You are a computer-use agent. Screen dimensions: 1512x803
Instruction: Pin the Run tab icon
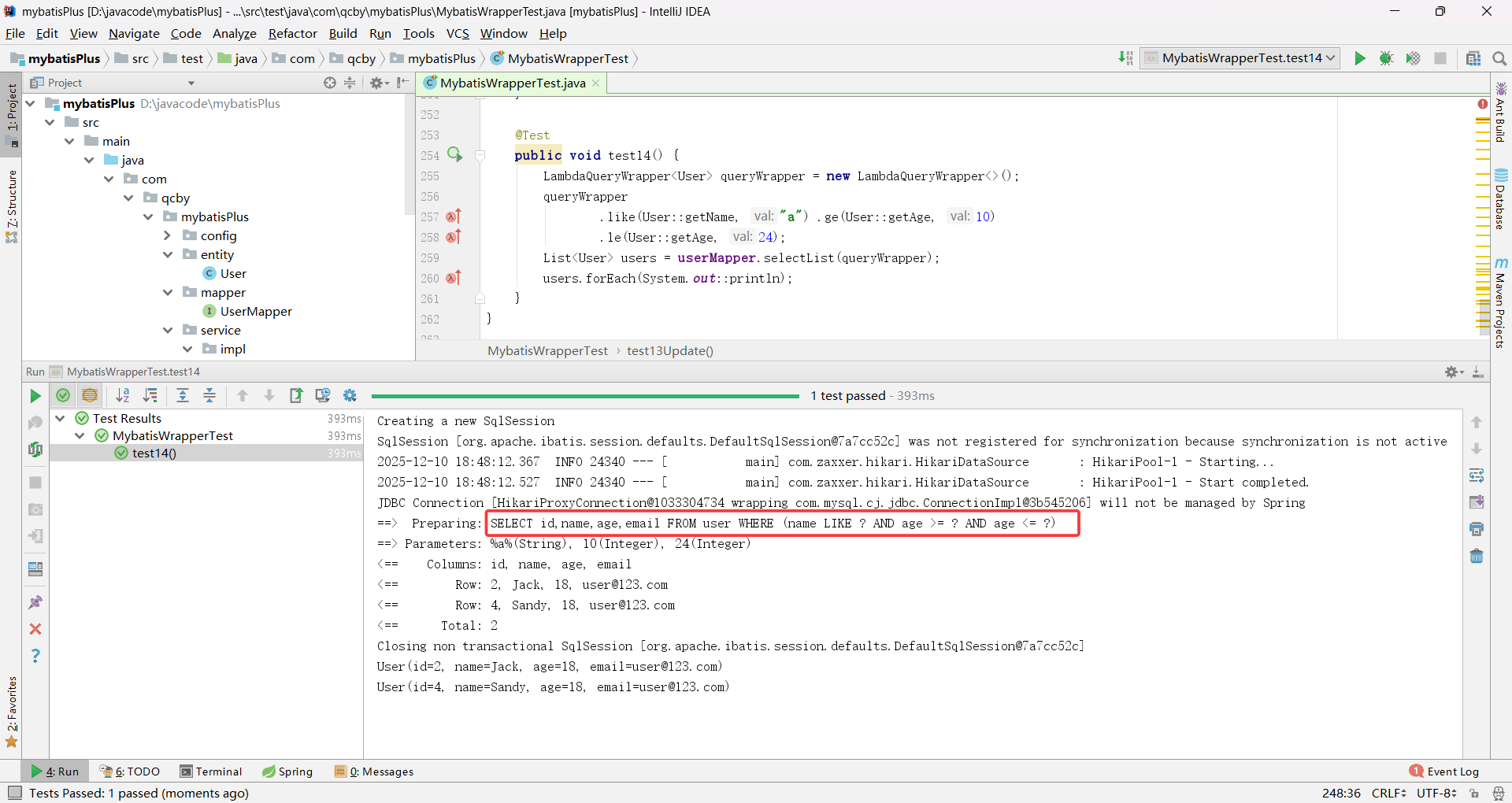[35, 602]
